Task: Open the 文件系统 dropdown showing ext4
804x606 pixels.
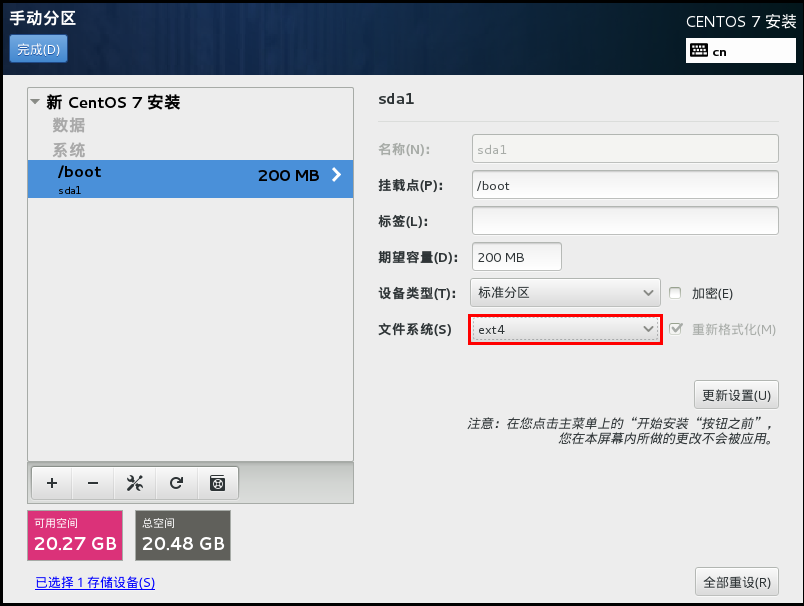Action: (x=565, y=330)
